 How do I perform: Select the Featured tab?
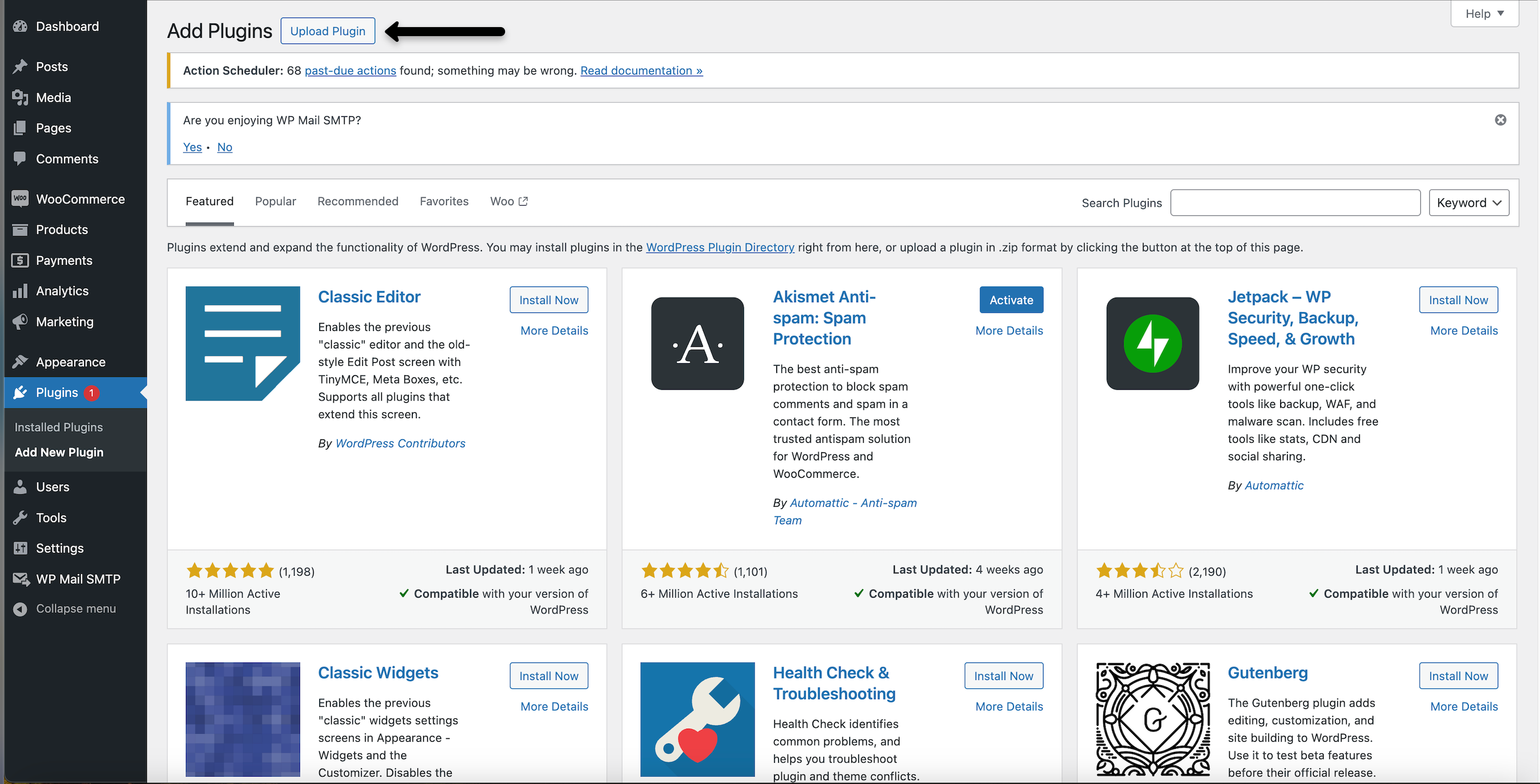[209, 202]
